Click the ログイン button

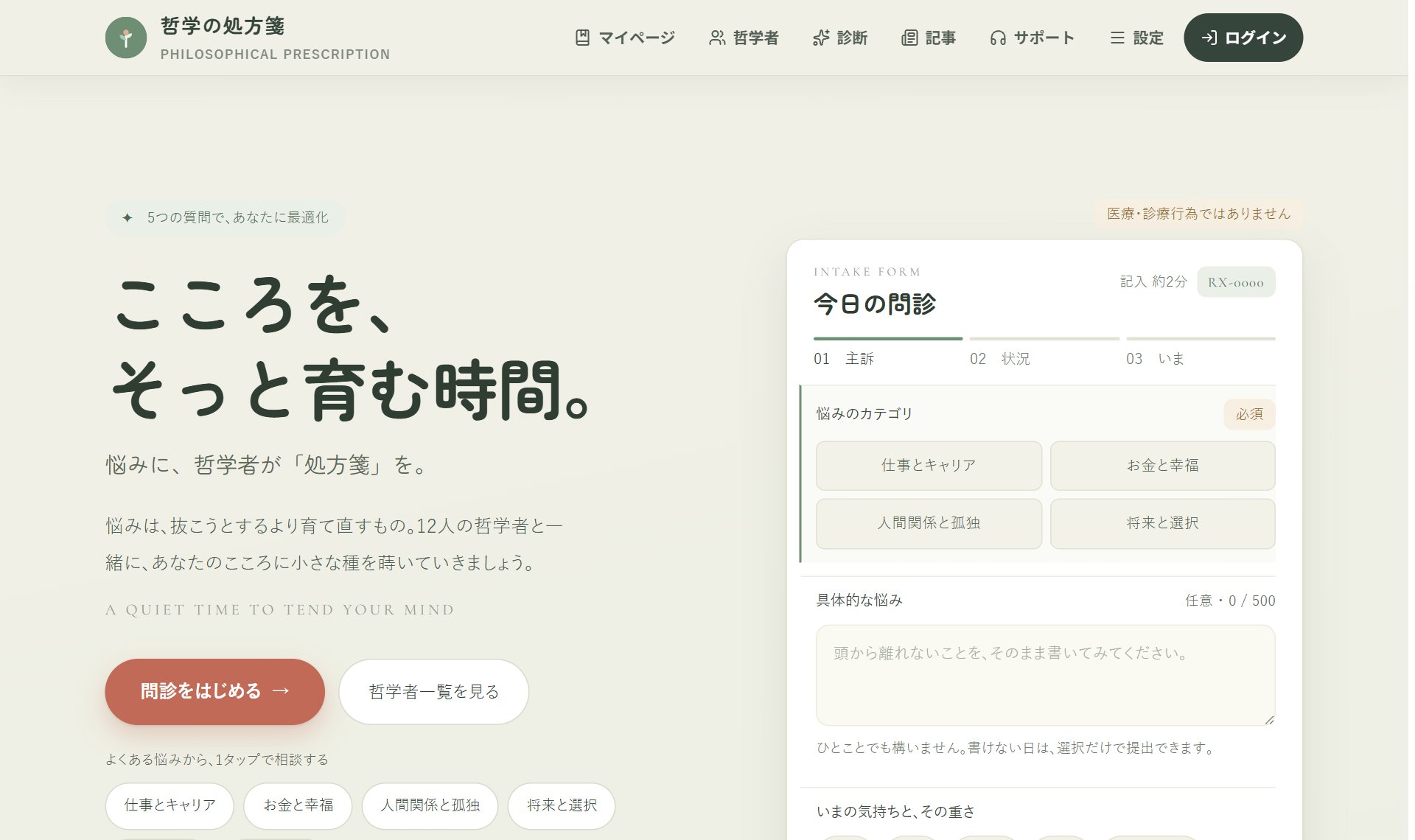[x=1243, y=38]
